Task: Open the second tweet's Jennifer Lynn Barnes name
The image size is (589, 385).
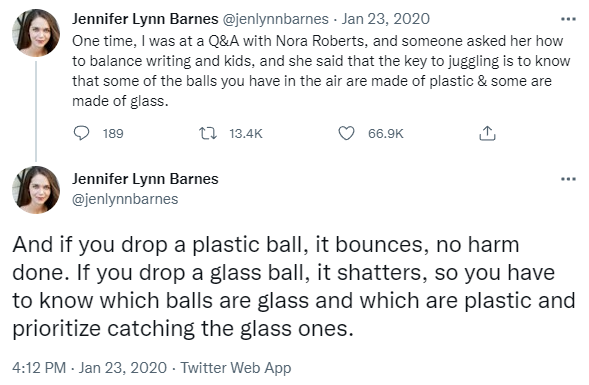Action: (145, 179)
